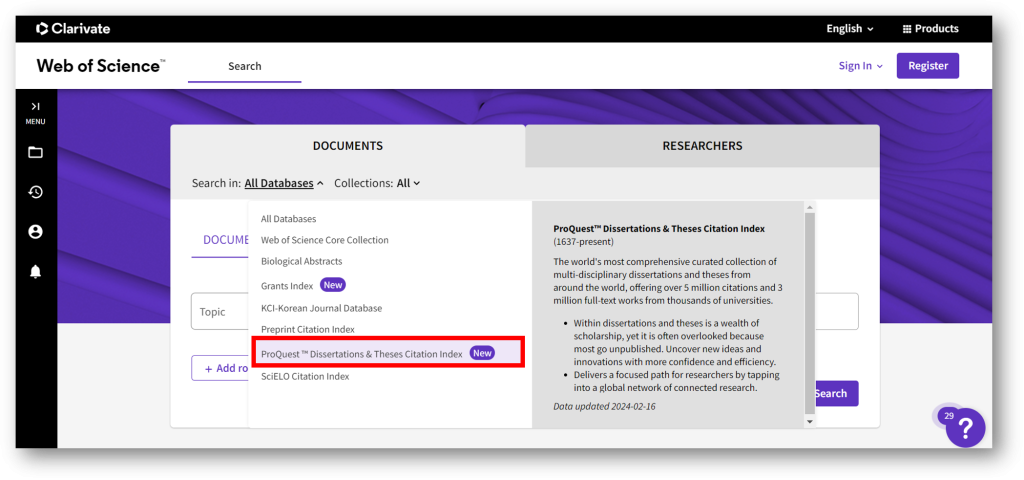The height and width of the screenshot is (480, 1024).
Task: Open notifications bell icon
Action: pyautogui.click(x=35, y=272)
